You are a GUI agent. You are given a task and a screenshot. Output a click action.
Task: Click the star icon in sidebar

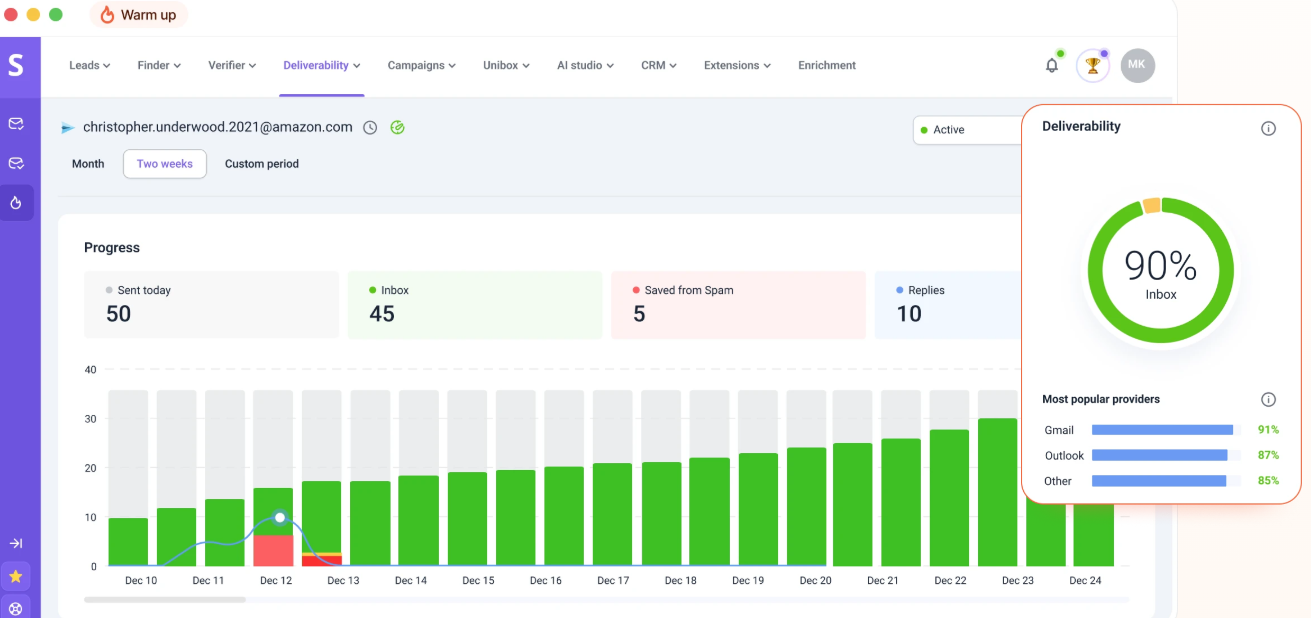pos(16,576)
